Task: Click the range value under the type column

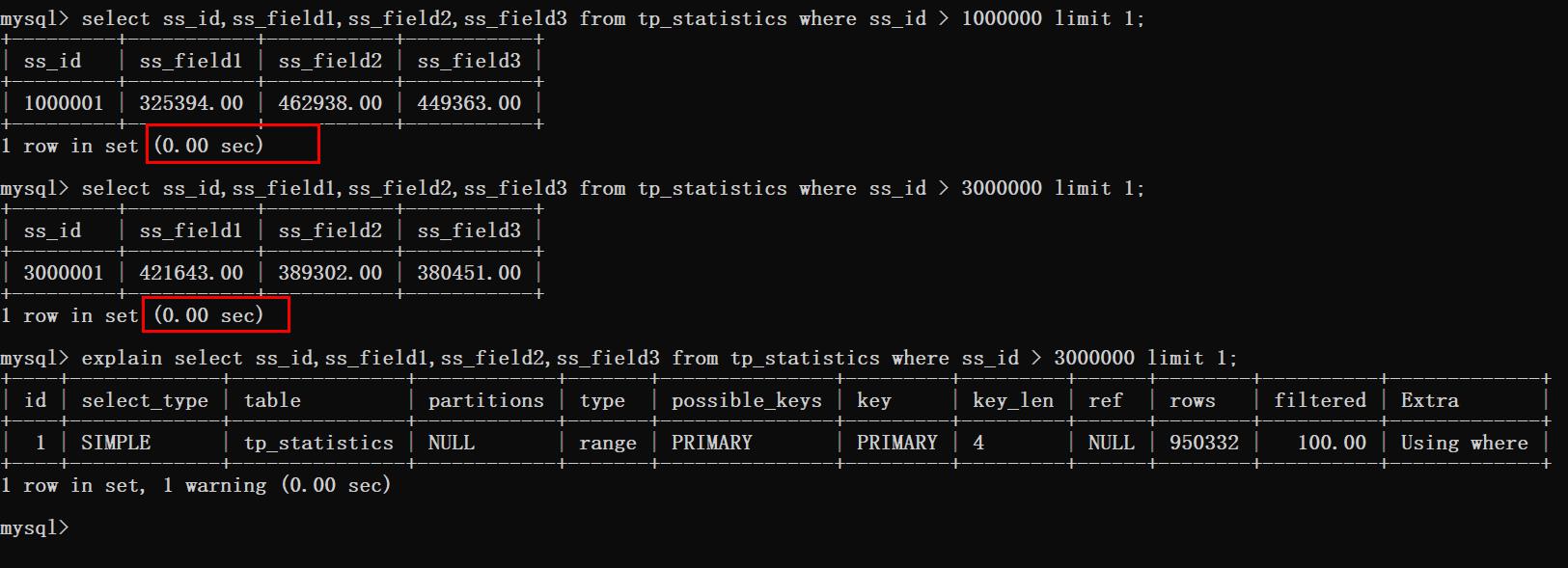Action: [608, 443]
